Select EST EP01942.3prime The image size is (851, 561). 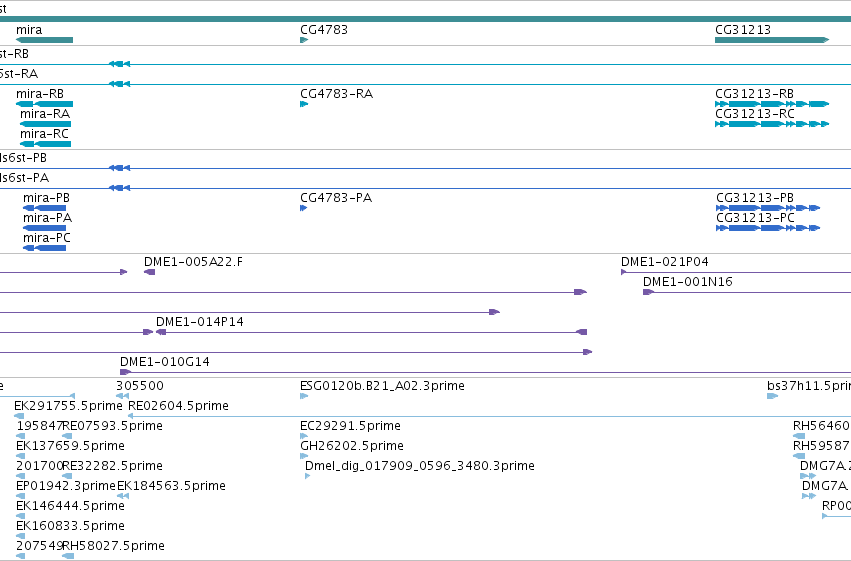pyautogui.click(x=21, y=495)
